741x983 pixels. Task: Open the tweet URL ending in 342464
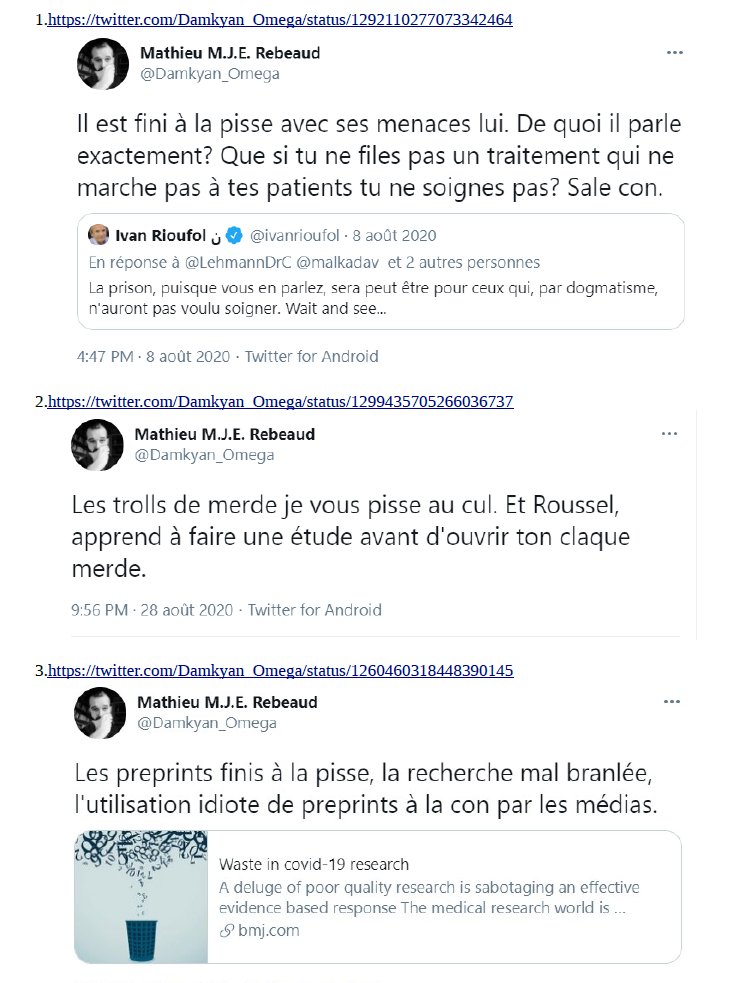(x=280, y=19)
